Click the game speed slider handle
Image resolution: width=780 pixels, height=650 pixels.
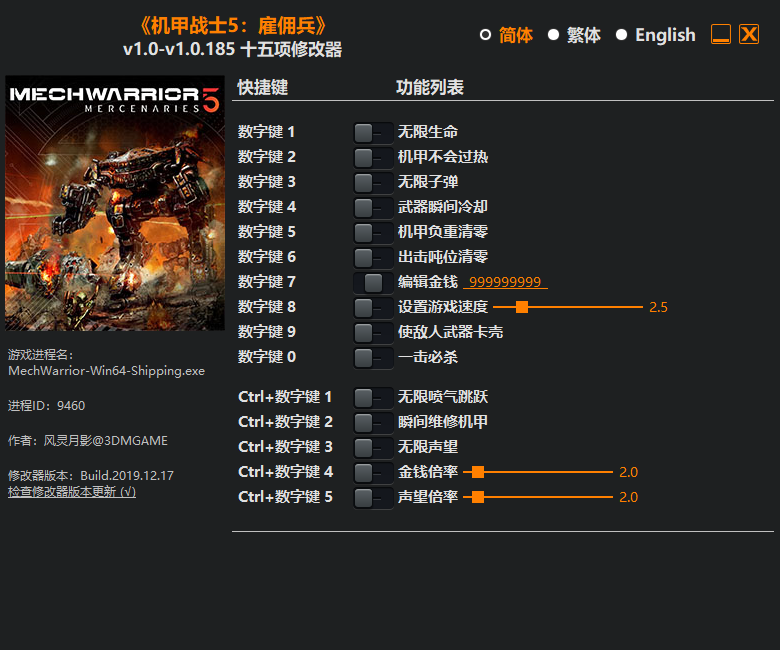tap(522, 307)
